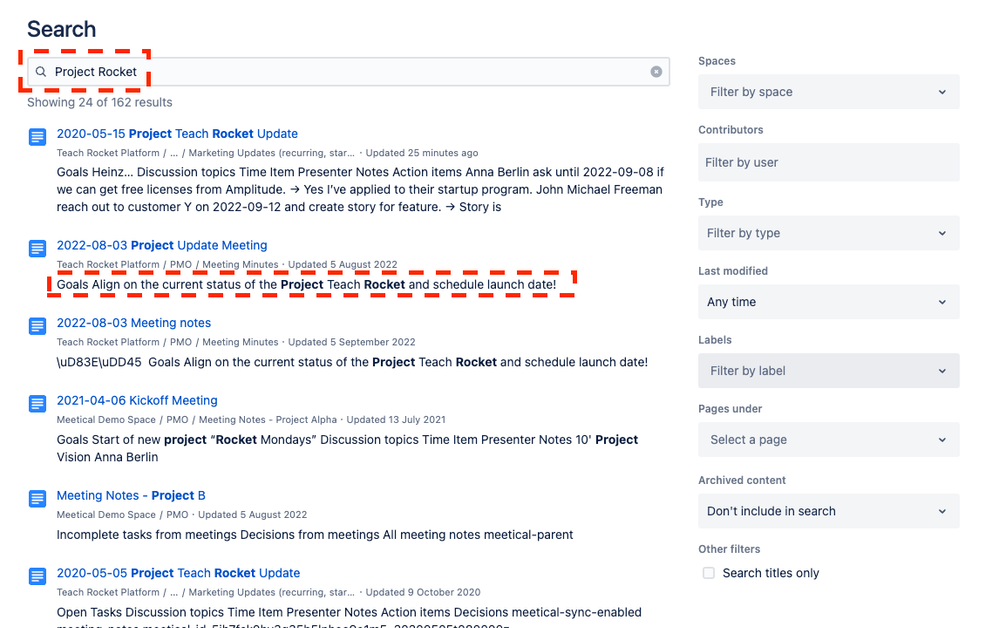This screenshot has width=999, height=628.
Task: Click inside the Filter by user input field
Action: click(828, 162)
